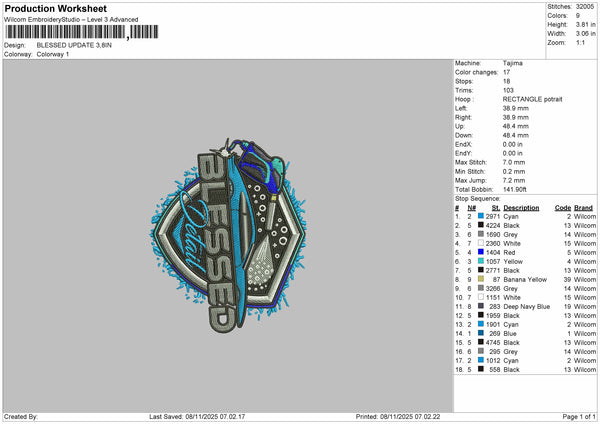Click the code 19 in the Deep Navy Blue row

click(x=567, y=307)
